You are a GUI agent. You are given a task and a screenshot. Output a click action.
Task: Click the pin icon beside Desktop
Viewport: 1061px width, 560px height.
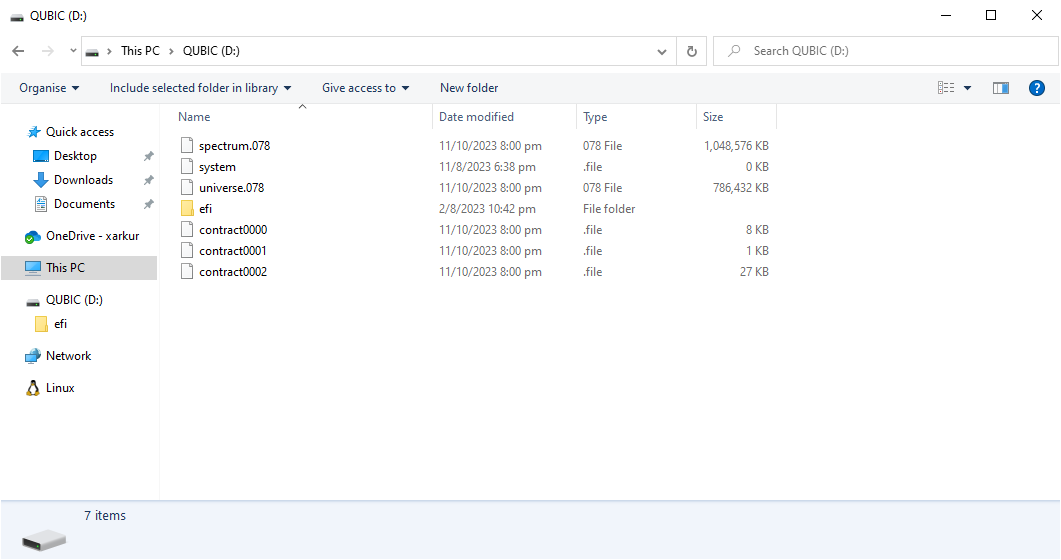[148, 156]
